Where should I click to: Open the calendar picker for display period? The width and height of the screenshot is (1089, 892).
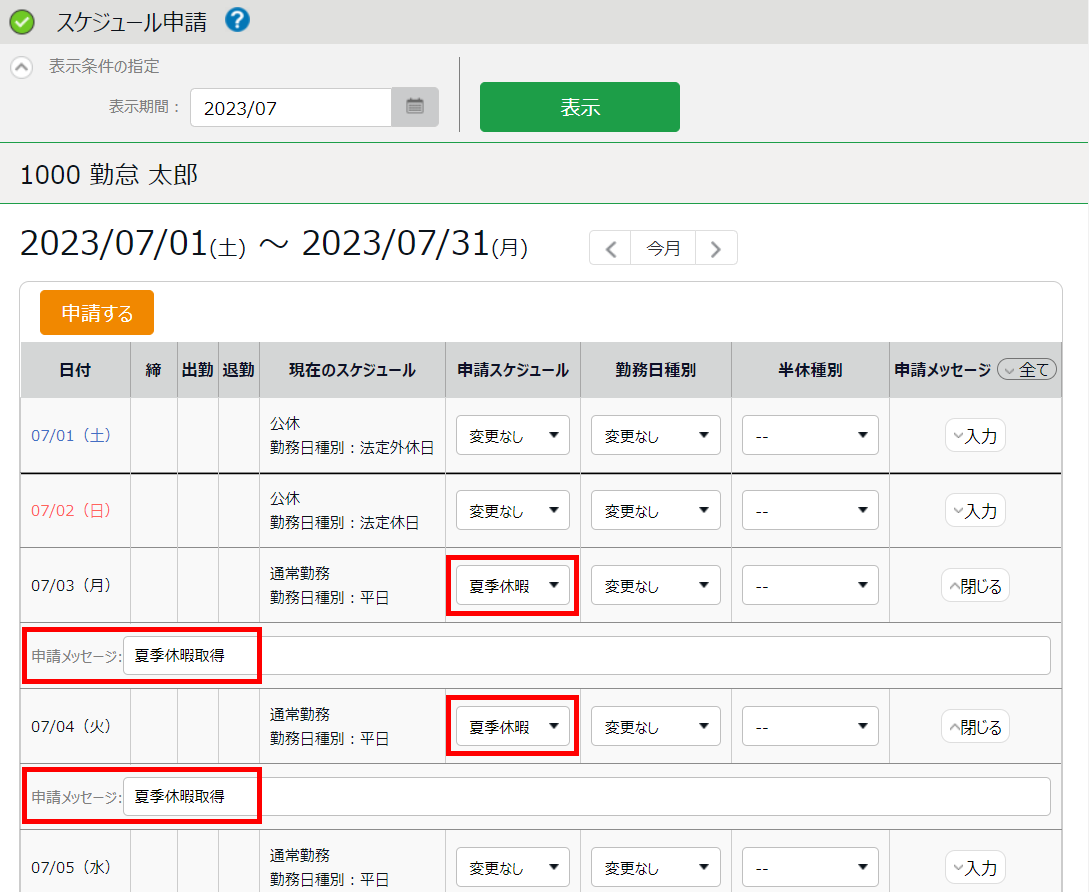[415, 107]
